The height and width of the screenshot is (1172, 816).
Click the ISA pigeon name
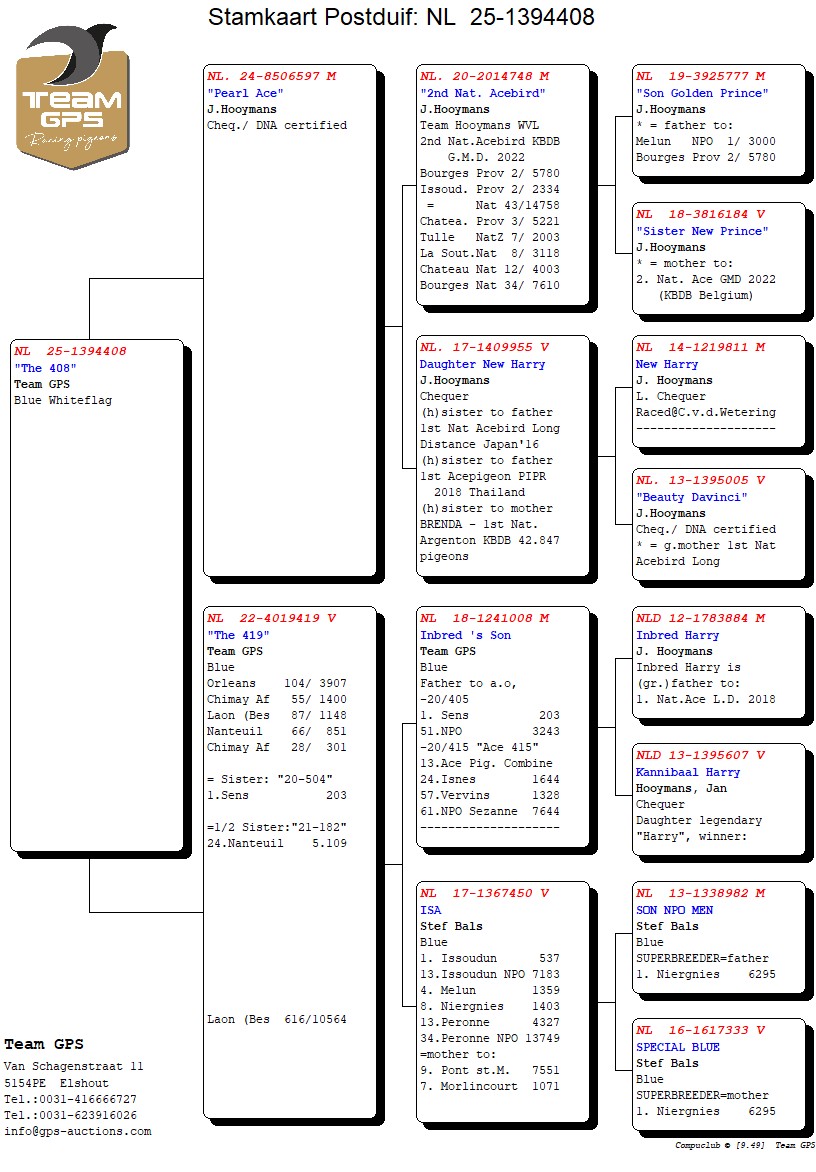coord(431,910)
